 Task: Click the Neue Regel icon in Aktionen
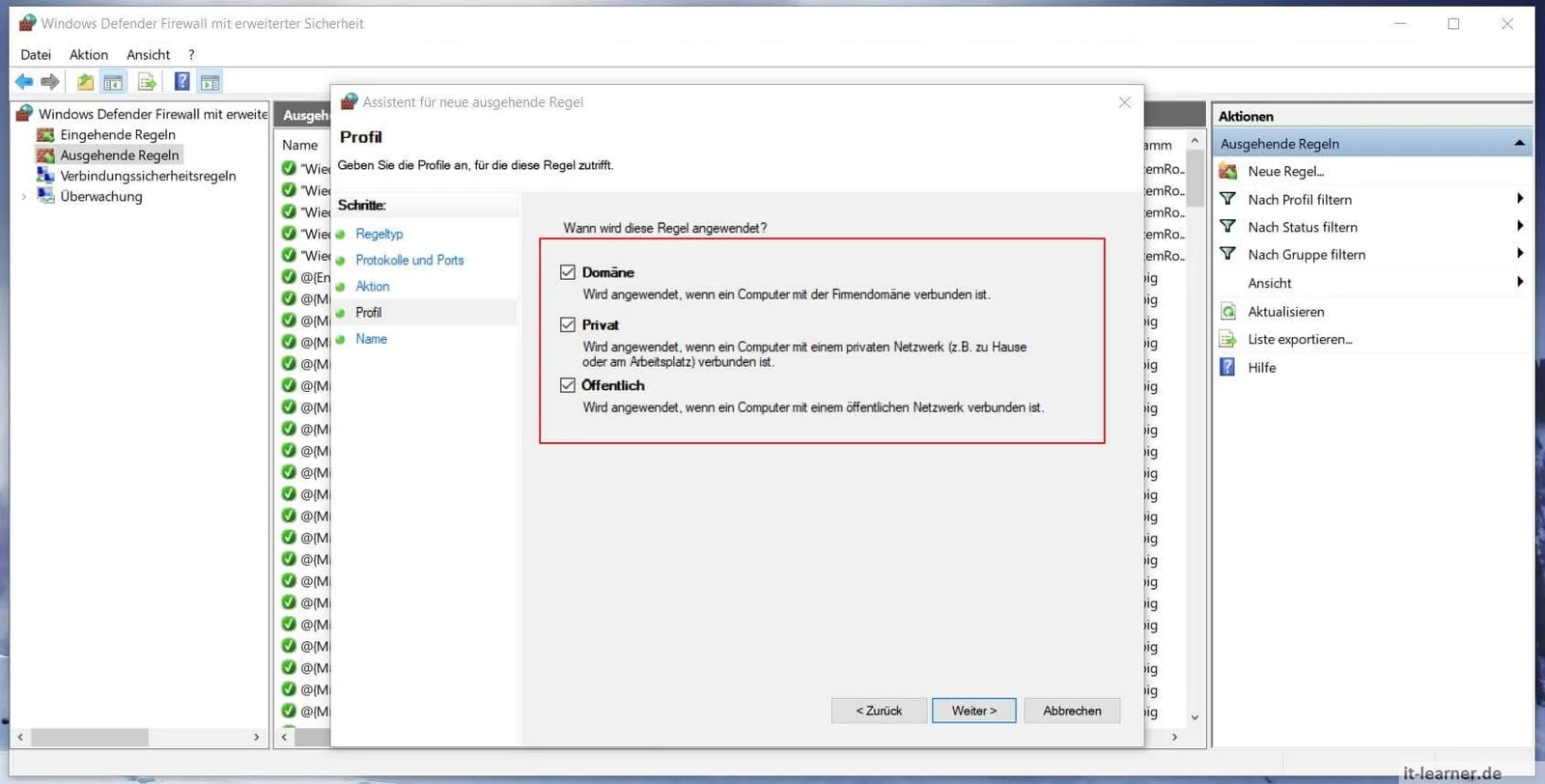pyautogui.click(x=1228, y=171)
